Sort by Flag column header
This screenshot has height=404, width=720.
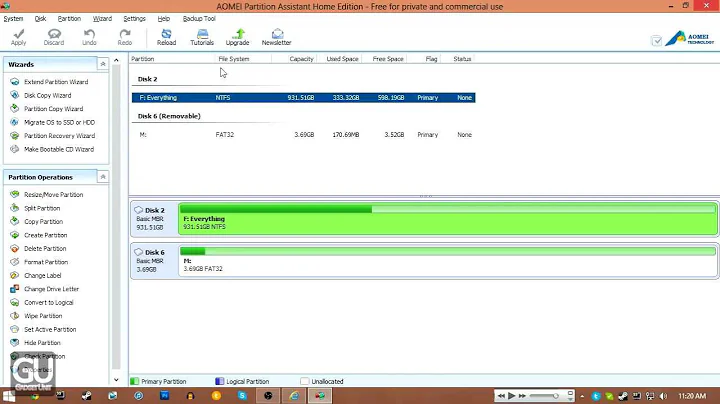click(x=424, y=59)
